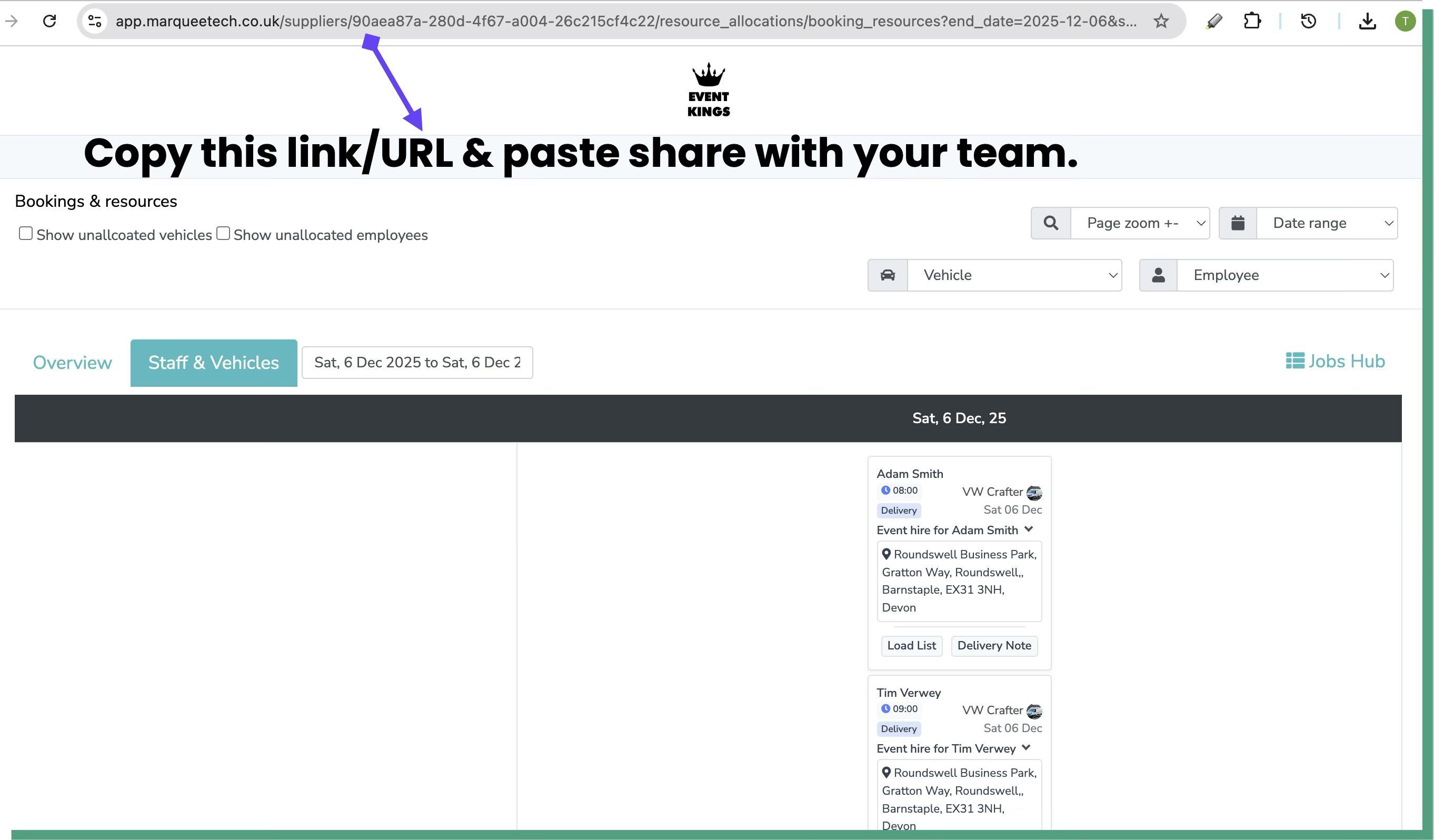Click map pin icon on Tim Verwey address
This screenshot has width=1434, height=840.
point(886,772)
